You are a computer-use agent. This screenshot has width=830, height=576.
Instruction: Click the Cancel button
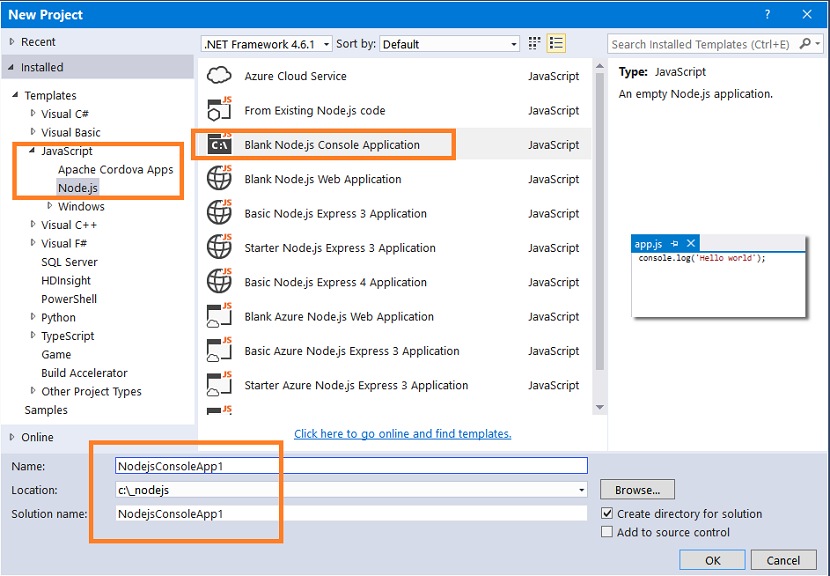coord(783,560)
